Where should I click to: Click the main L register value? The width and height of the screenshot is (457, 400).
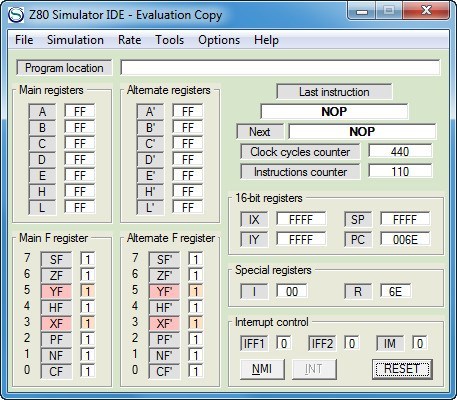pyautogui.click(x=80, y=207)
